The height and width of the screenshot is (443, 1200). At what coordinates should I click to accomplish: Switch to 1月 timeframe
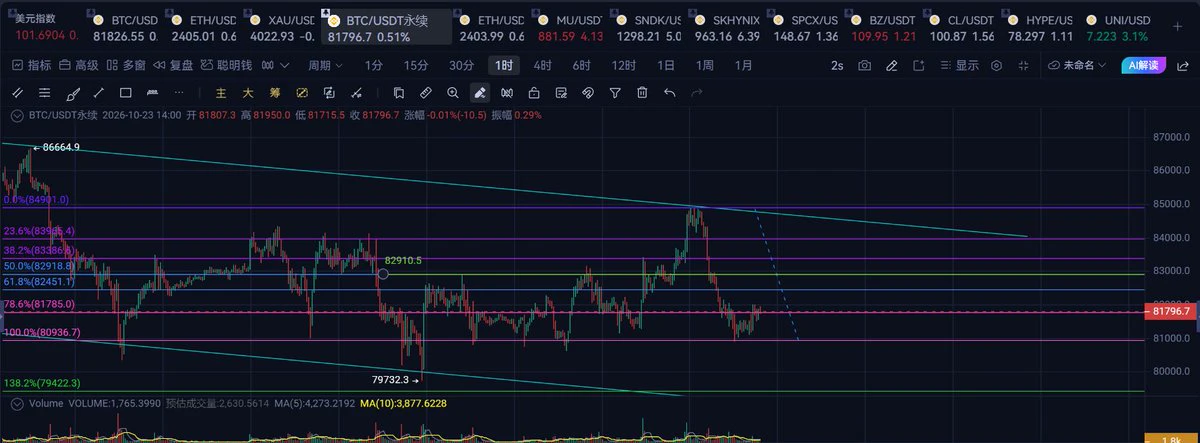coord(743,65)
